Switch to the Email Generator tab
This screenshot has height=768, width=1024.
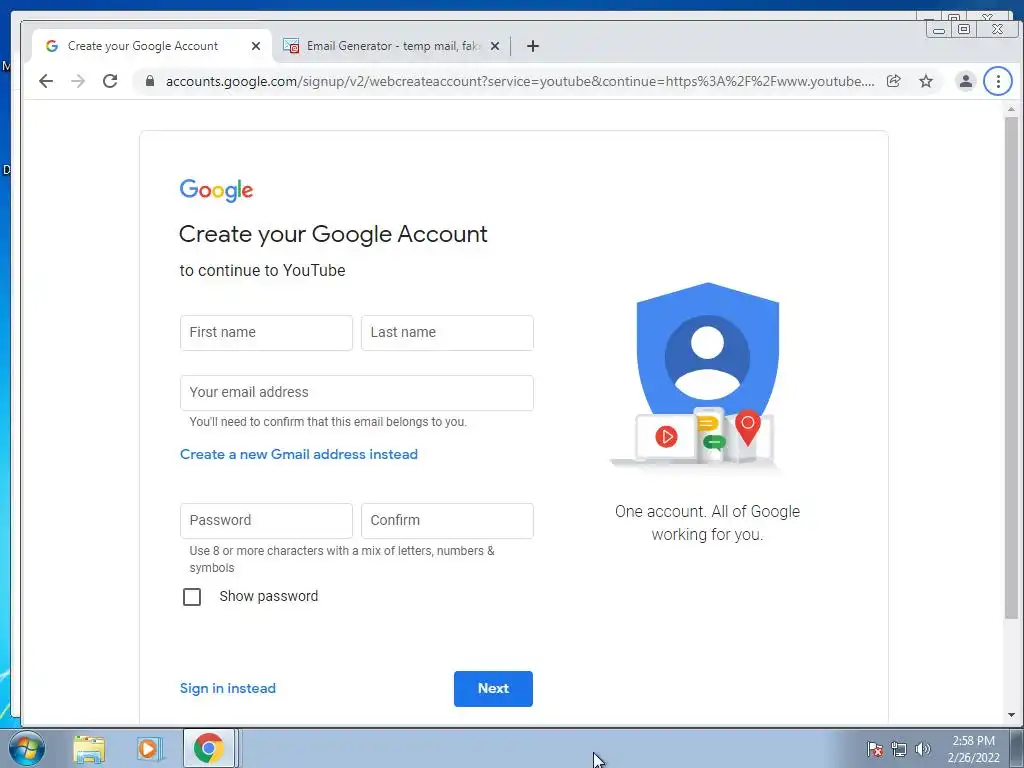[392, 46]
